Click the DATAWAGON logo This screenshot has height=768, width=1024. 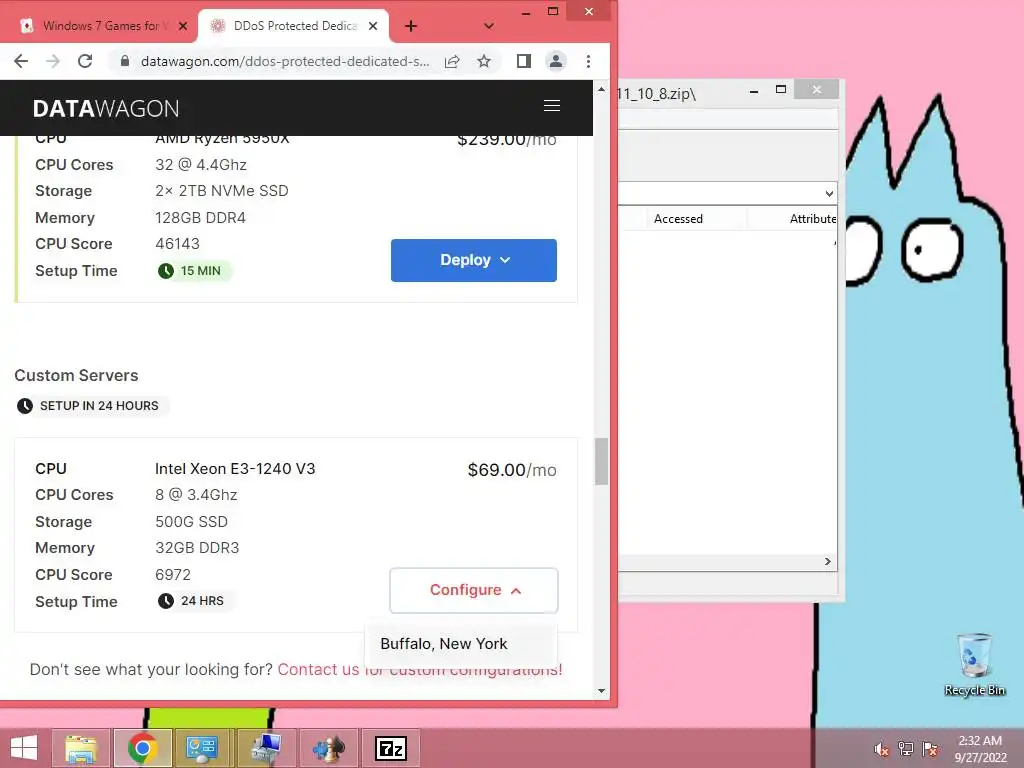pos(106,108)
